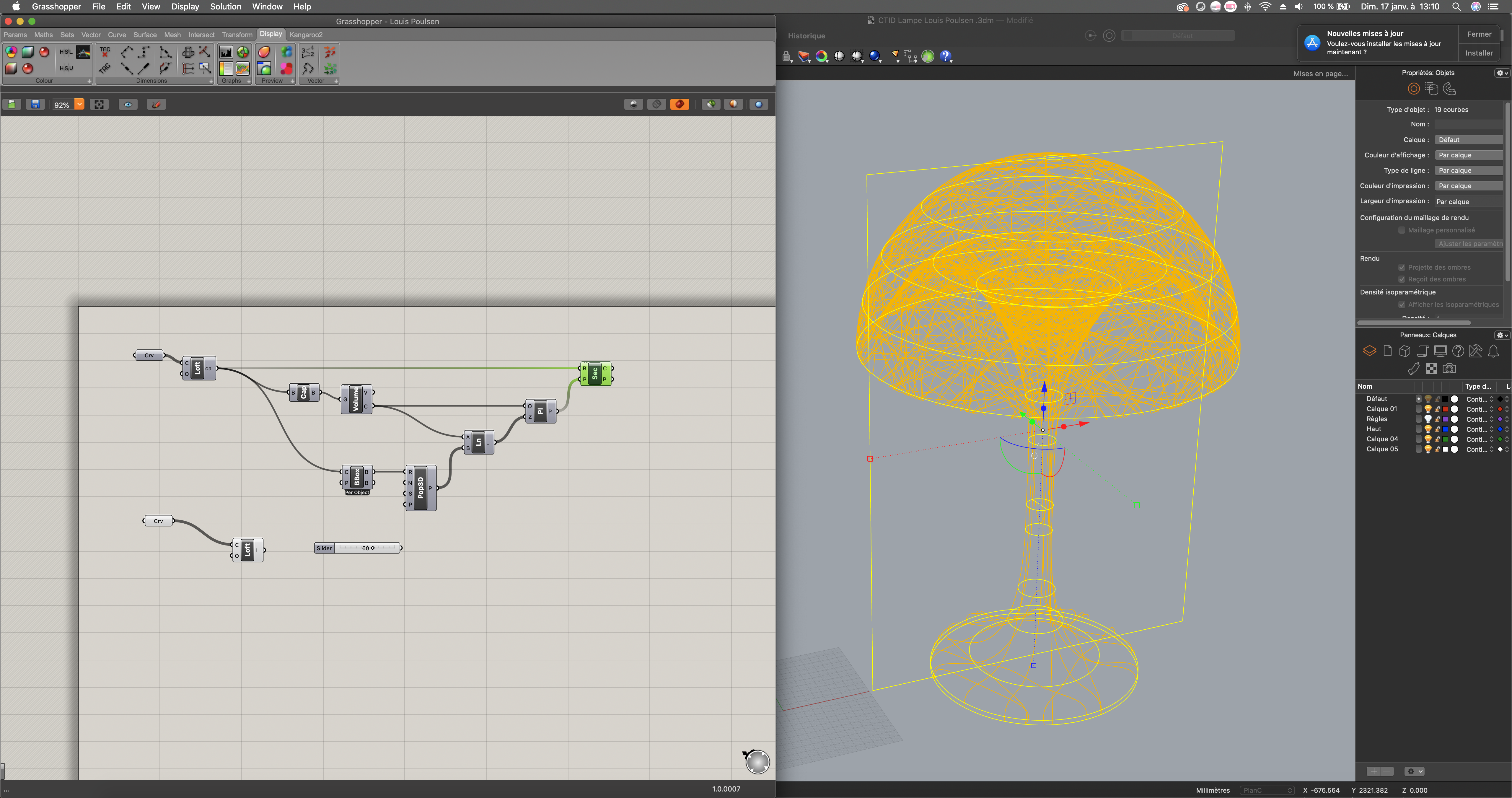The height and width of the screenshot is (798, 1512).
Task: Toggle Afficher les isoparamétriques checkbox
Action: 1402,305
